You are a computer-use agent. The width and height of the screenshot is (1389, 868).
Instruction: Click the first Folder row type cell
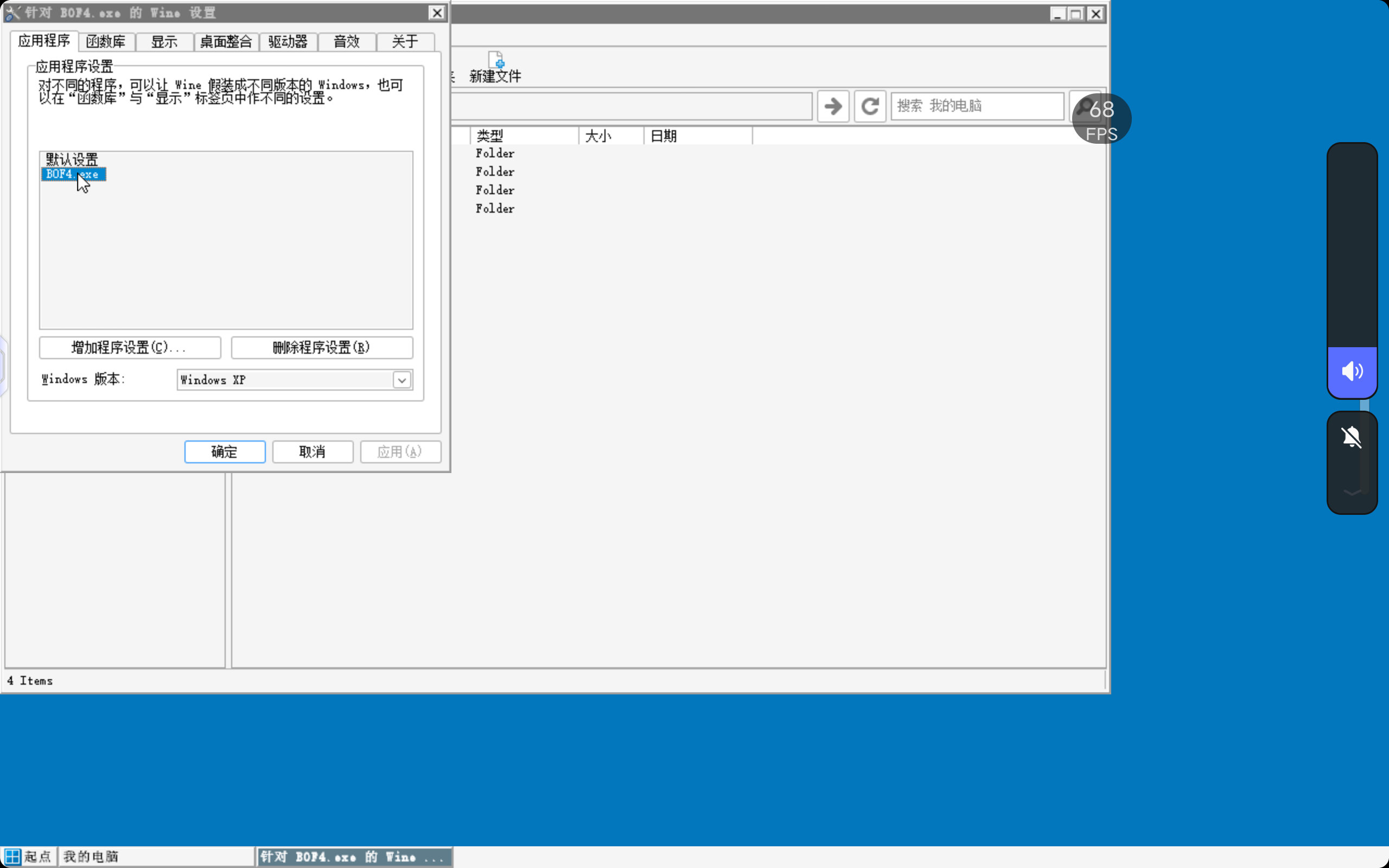495,154
